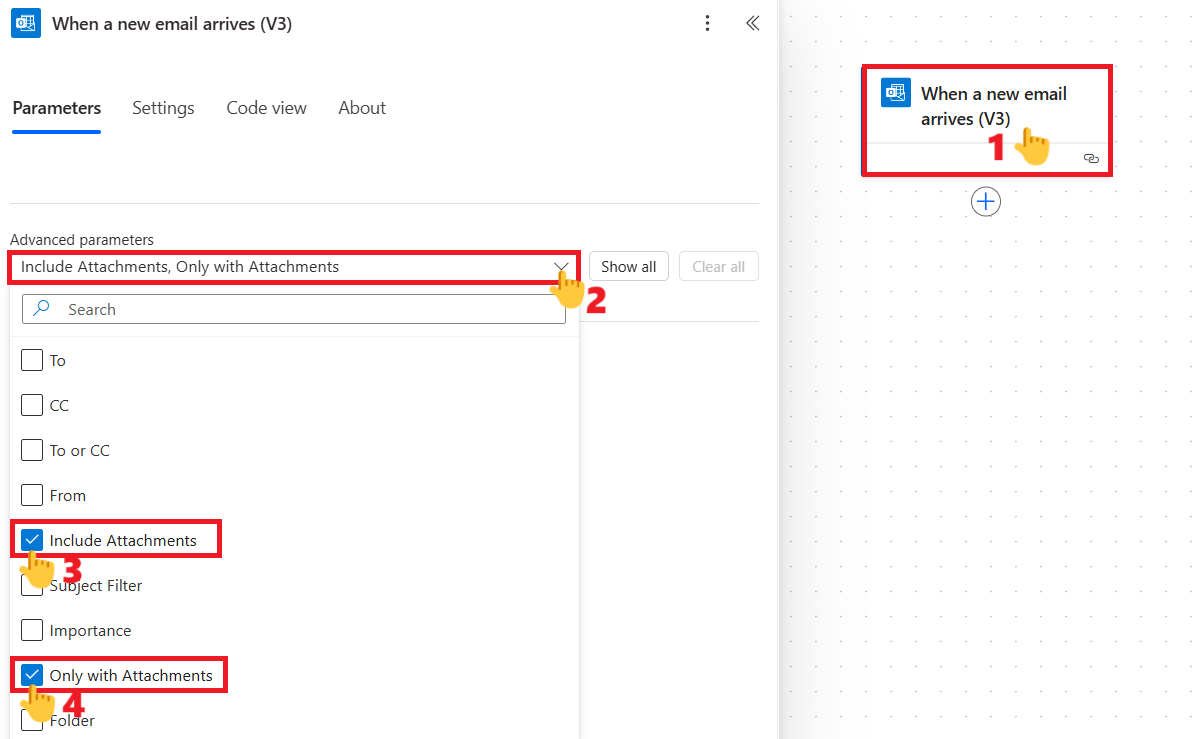Viewport: 1197px width, 739px height.
Task: Switch to the Settings tab
Action: click(163, 108)
